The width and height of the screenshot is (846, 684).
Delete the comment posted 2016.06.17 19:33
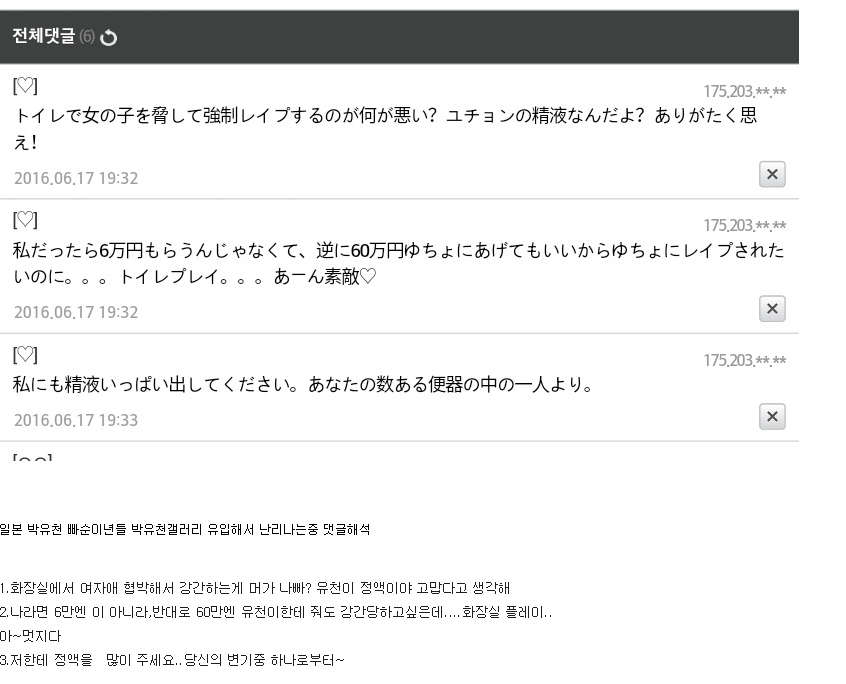click(x=772, y=416)
